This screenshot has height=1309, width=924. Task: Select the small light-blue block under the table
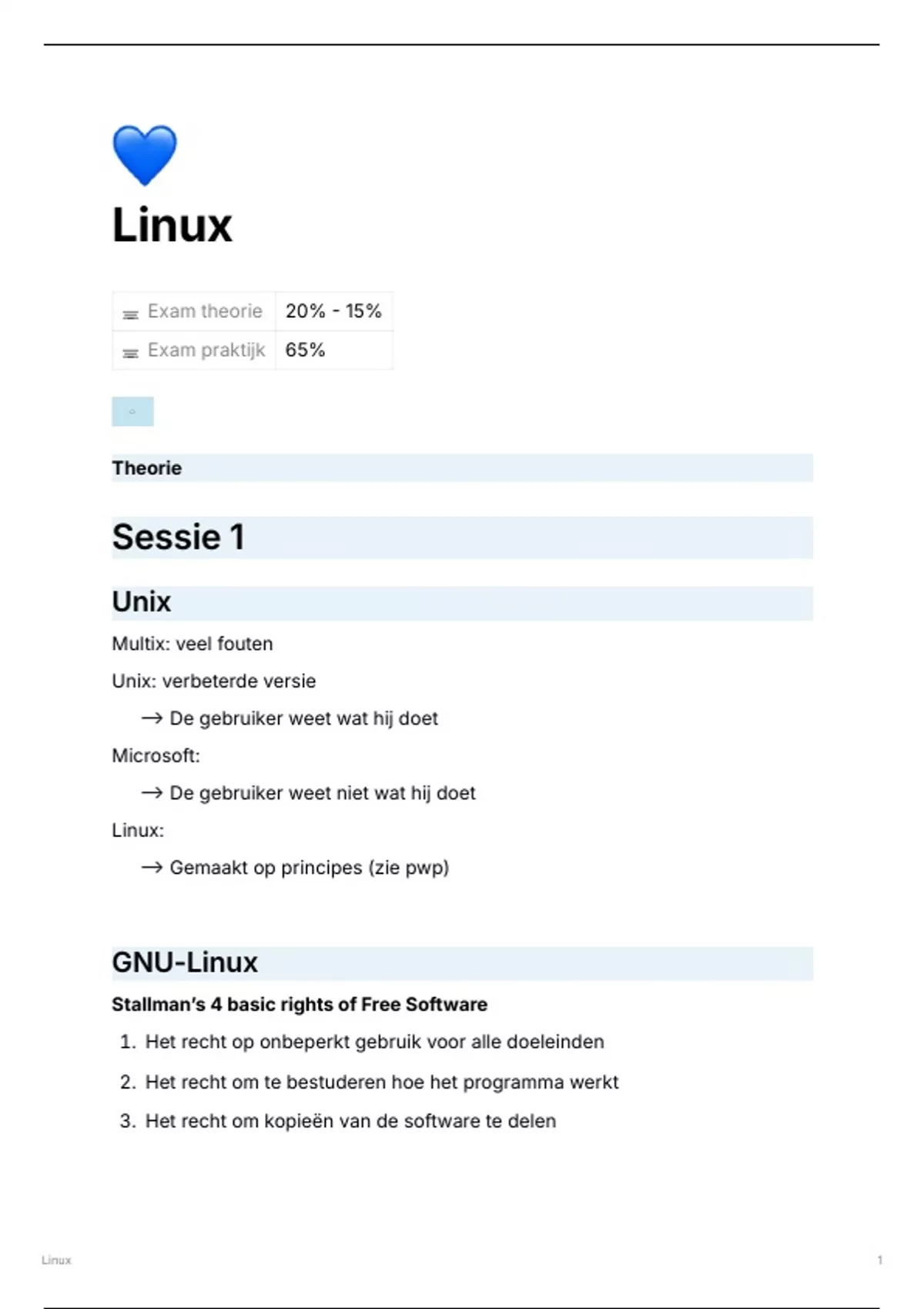click(x=132, y=412)
